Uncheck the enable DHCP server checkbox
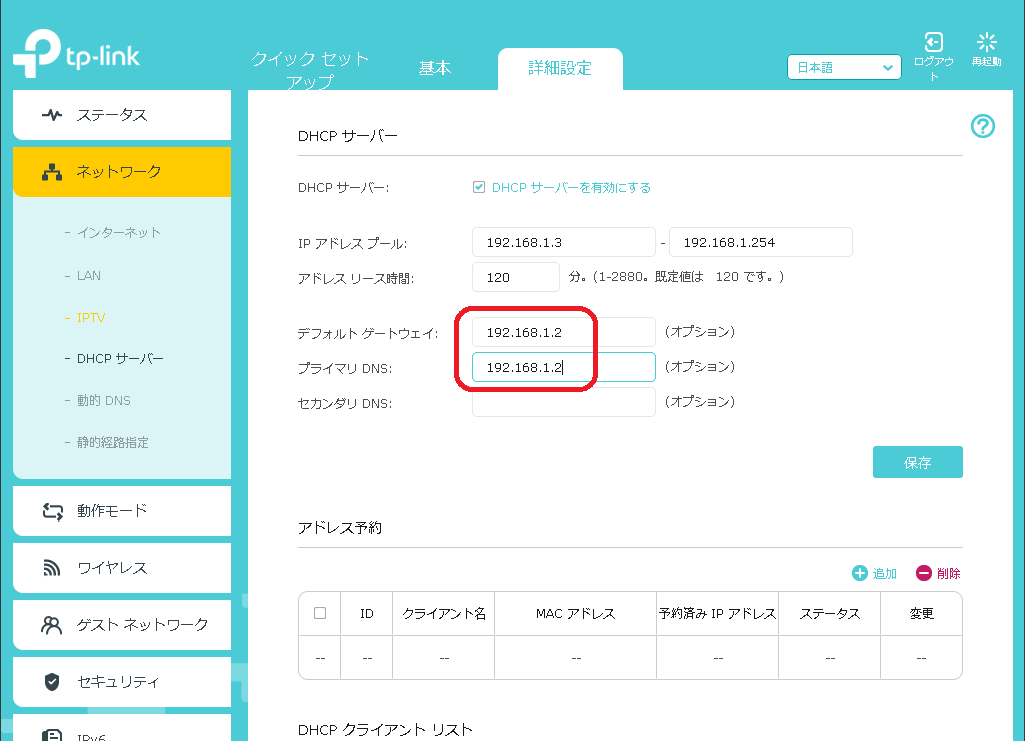Viewport: 1025px width, 741px height. (x=479, y=187)
